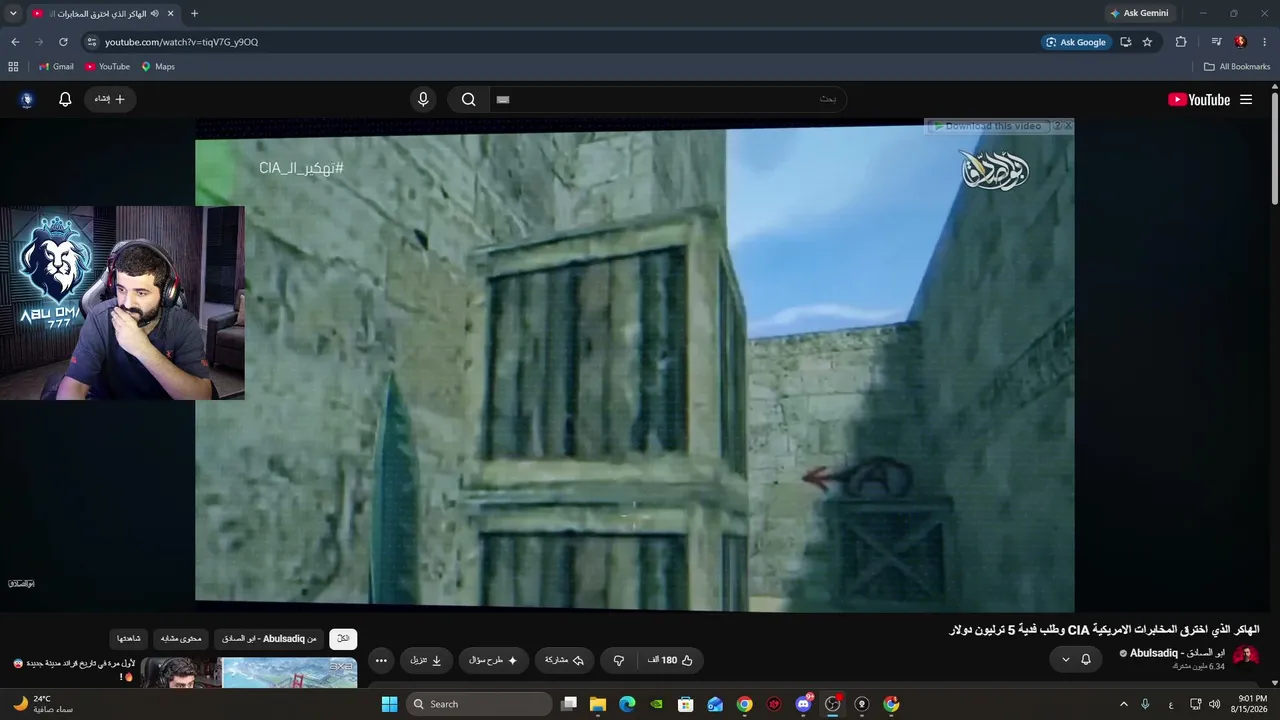Select the 'الكل' filter chip

pyautogui.click(x=343, y=638)
